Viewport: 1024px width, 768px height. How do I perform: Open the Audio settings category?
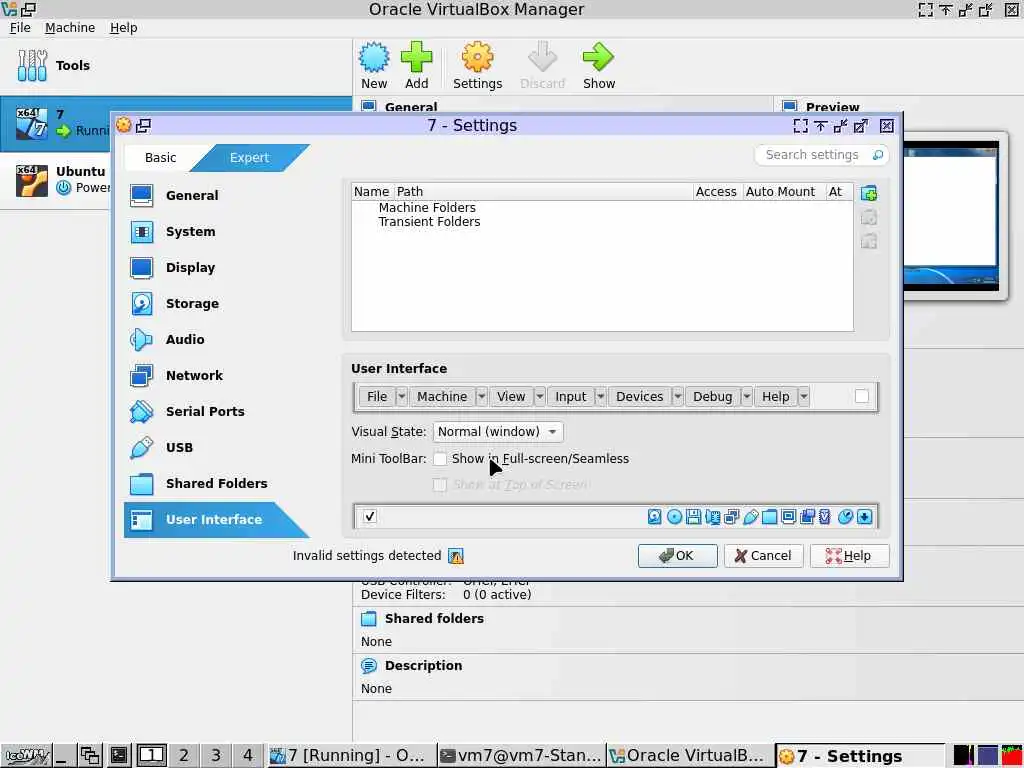click(x=216, y=339)
